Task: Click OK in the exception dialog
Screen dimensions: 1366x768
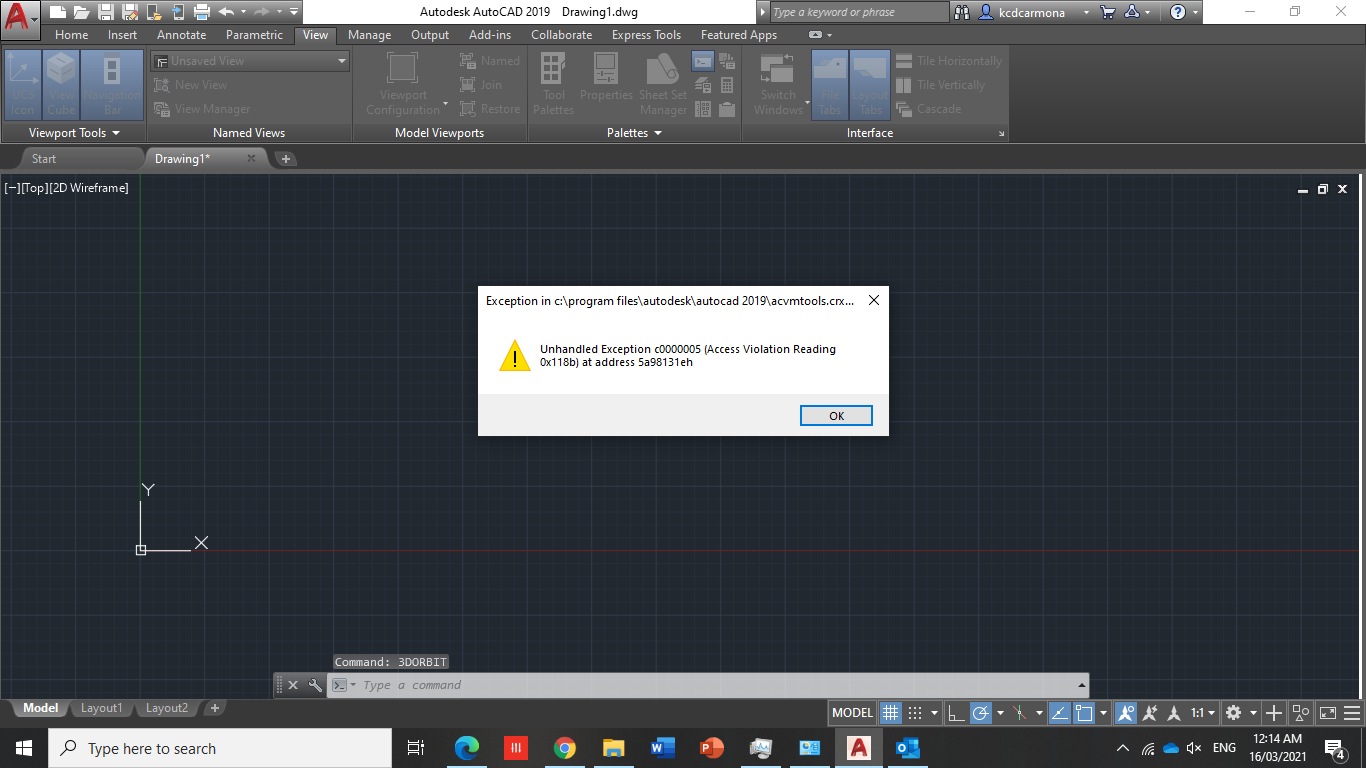Action: point(836,416)
